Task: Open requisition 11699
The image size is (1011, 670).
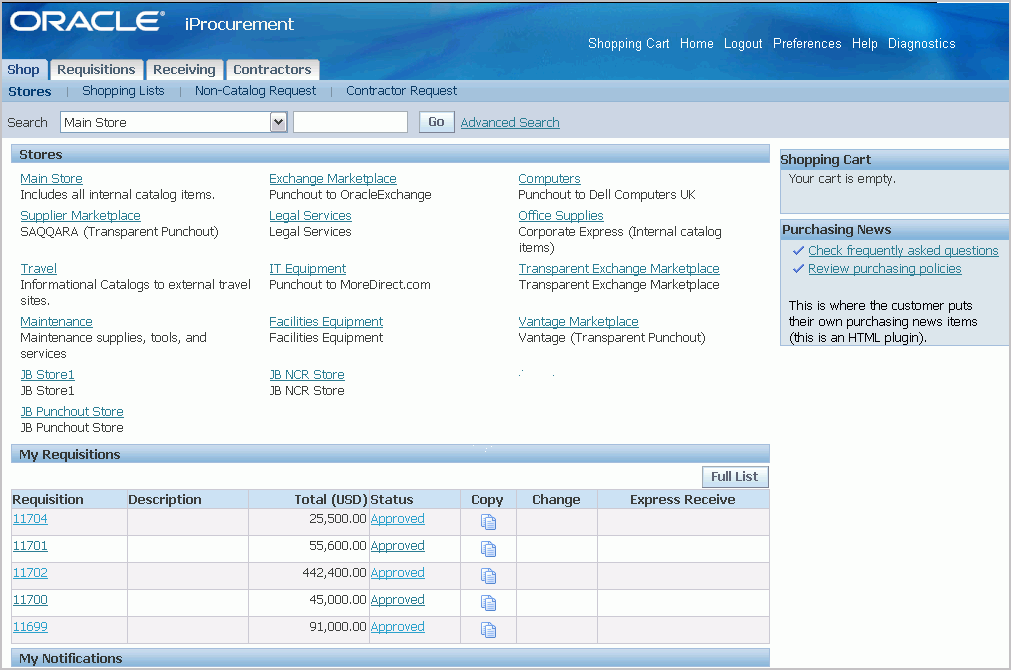Action: point(30,627)
